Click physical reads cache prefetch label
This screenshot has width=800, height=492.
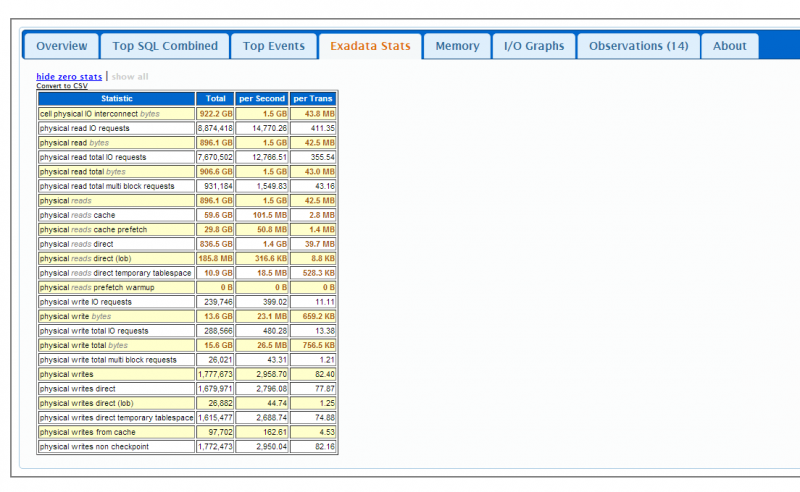[93, 230]
